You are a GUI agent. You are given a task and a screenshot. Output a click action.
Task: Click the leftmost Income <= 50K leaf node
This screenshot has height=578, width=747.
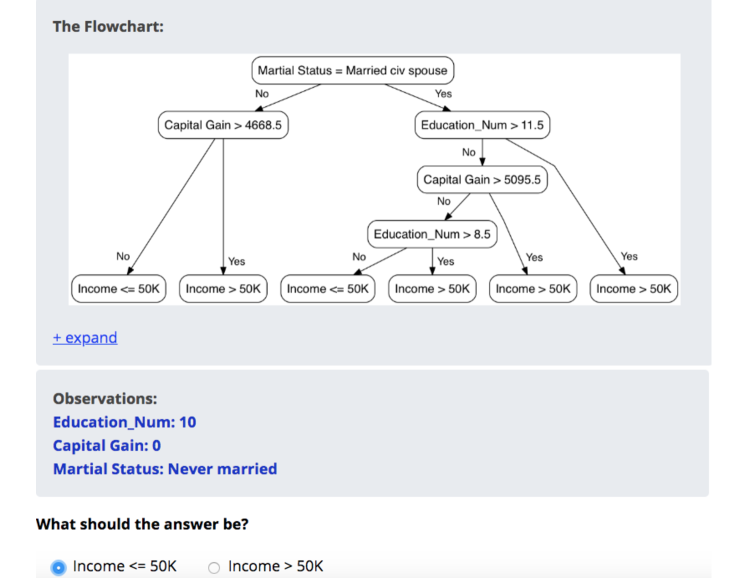coord(118,289)
